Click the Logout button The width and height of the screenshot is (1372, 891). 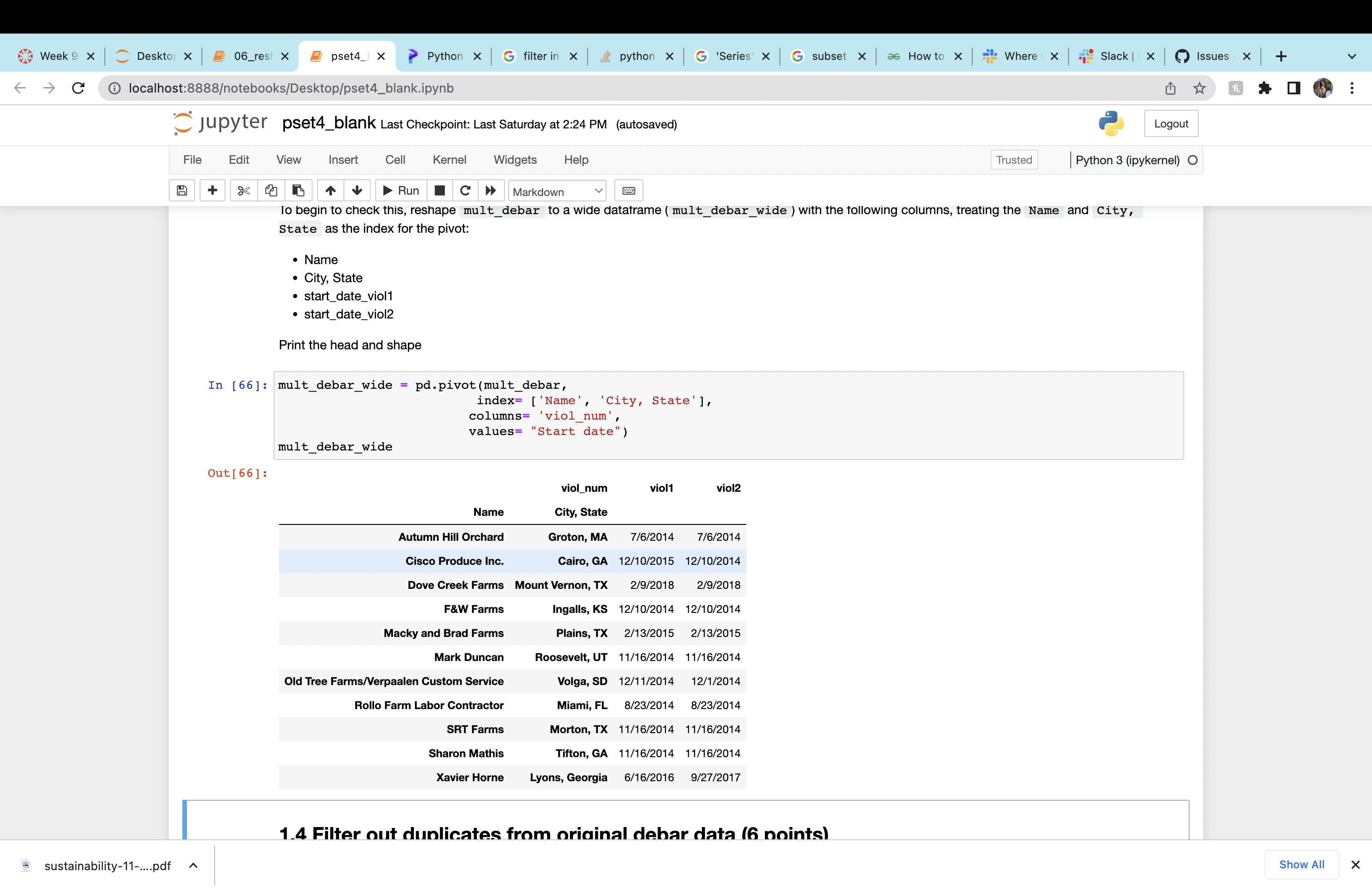click(1171, 123)
